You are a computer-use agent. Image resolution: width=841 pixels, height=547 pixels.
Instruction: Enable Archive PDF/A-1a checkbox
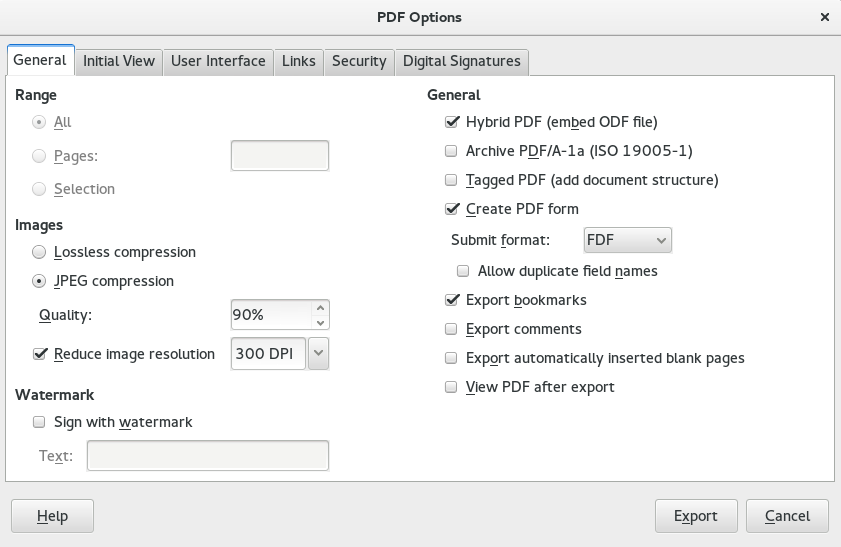tap(451, 152)
